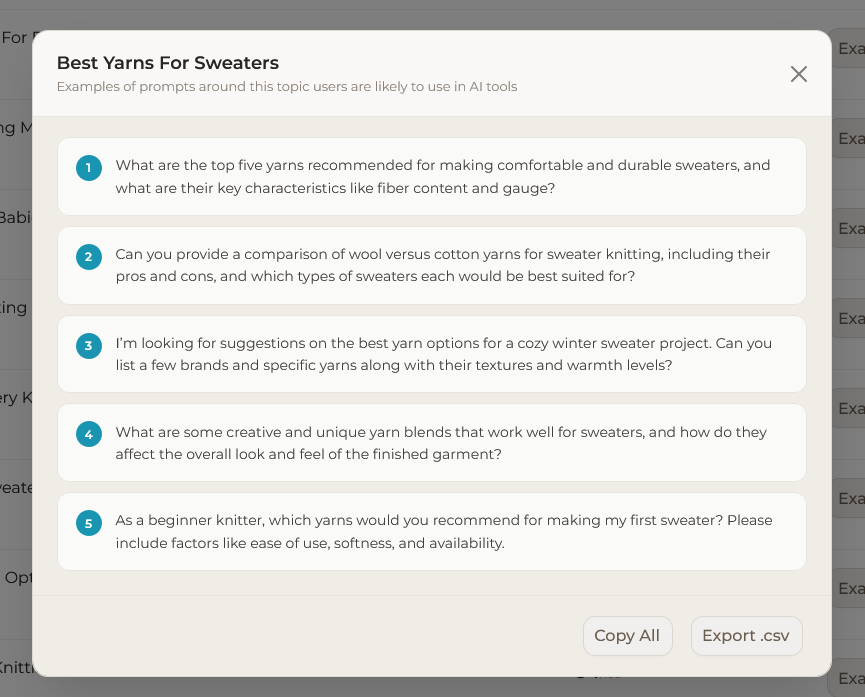Close the Best Yarns For Sweaters dialog
The width and height of the screenshot is (865, 697).
[x=798, y=74]
